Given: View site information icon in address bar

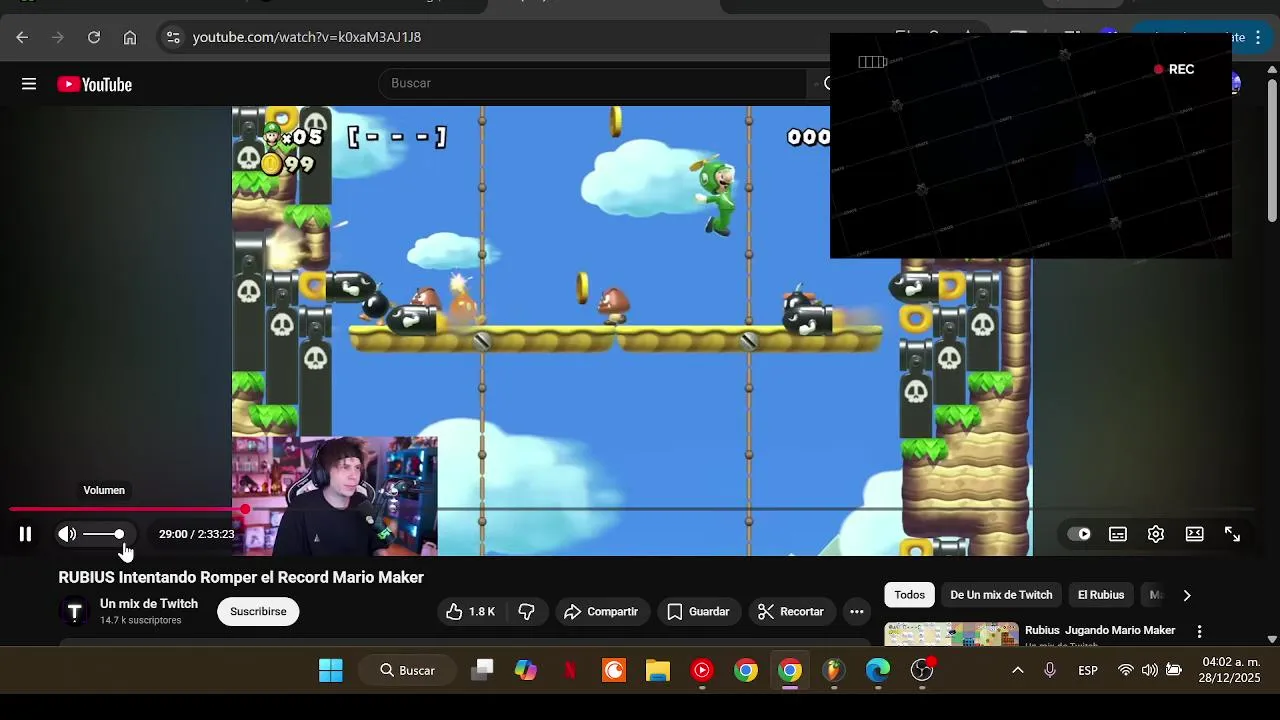Looking at the screenshot, I should 173,37.
